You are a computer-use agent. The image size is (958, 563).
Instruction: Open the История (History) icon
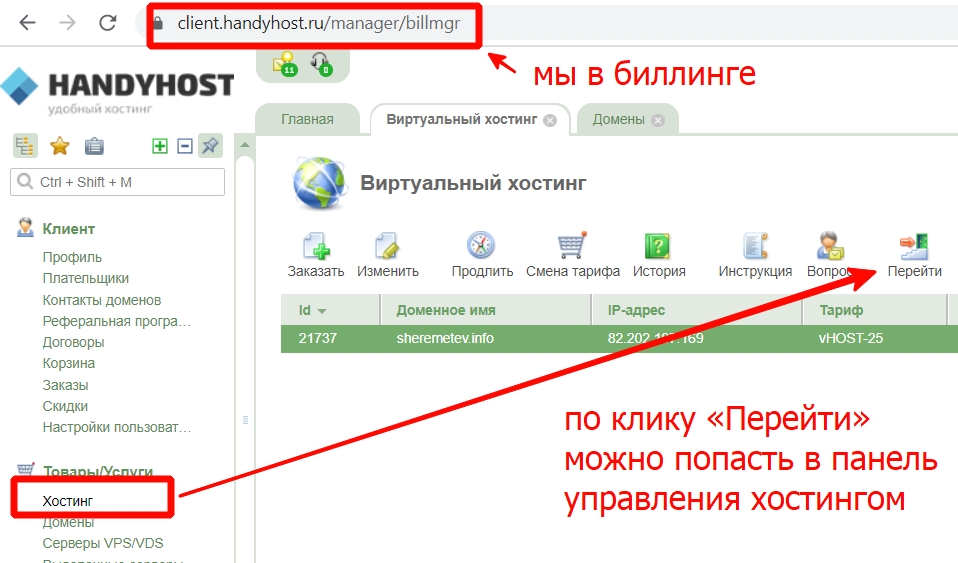658,247
